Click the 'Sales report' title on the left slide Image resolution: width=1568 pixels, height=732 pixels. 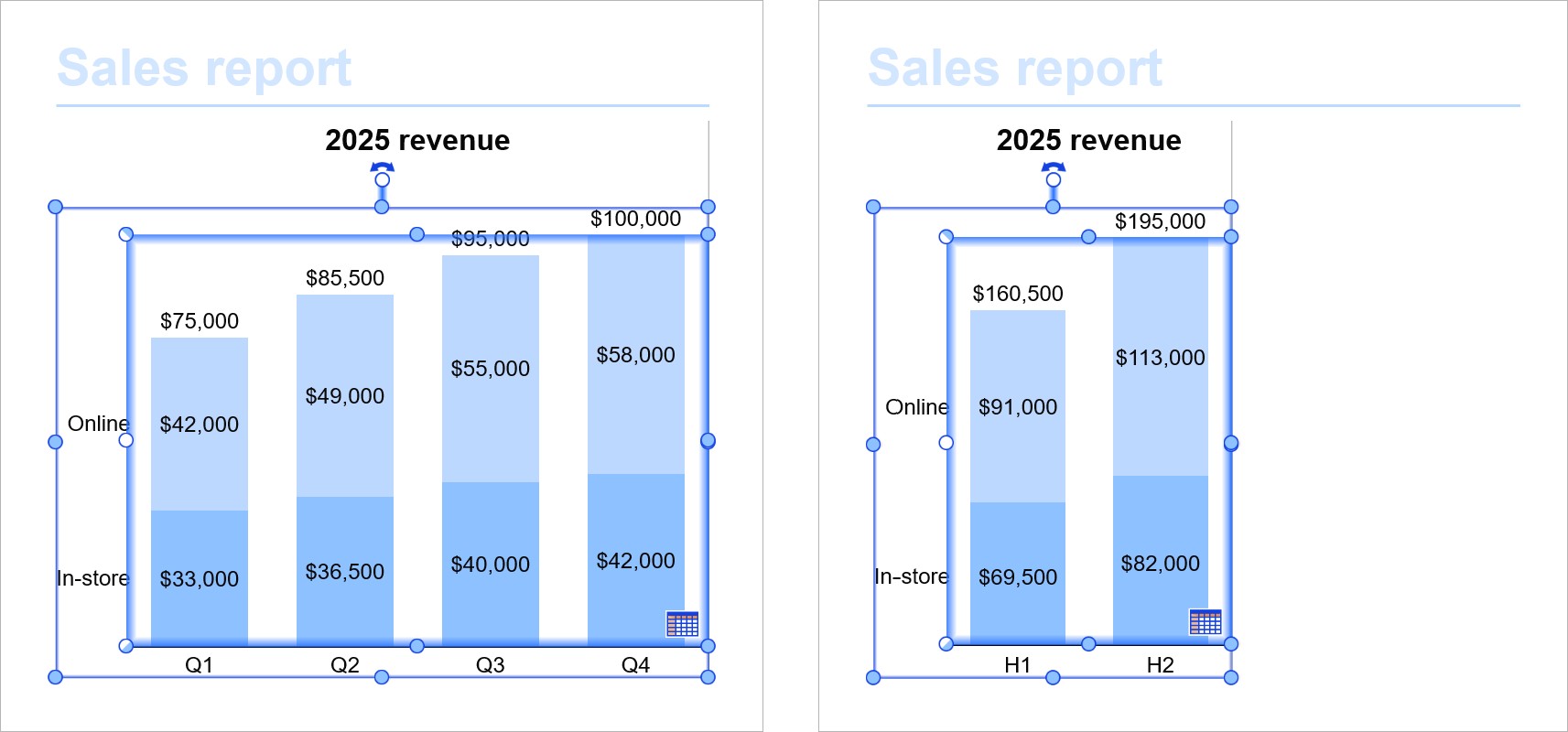coord(204,69)
